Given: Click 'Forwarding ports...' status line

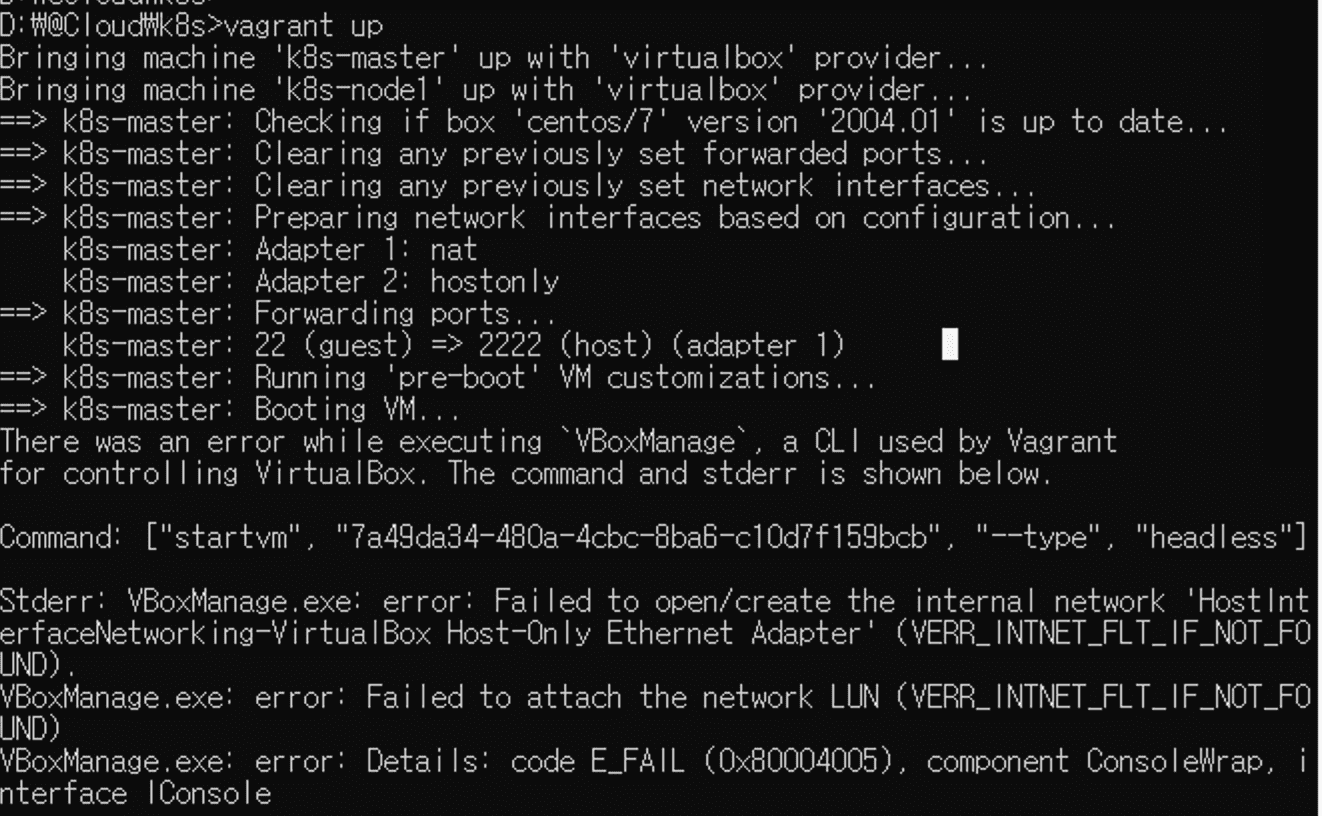Looking at the screenshot, I should 405,313.
